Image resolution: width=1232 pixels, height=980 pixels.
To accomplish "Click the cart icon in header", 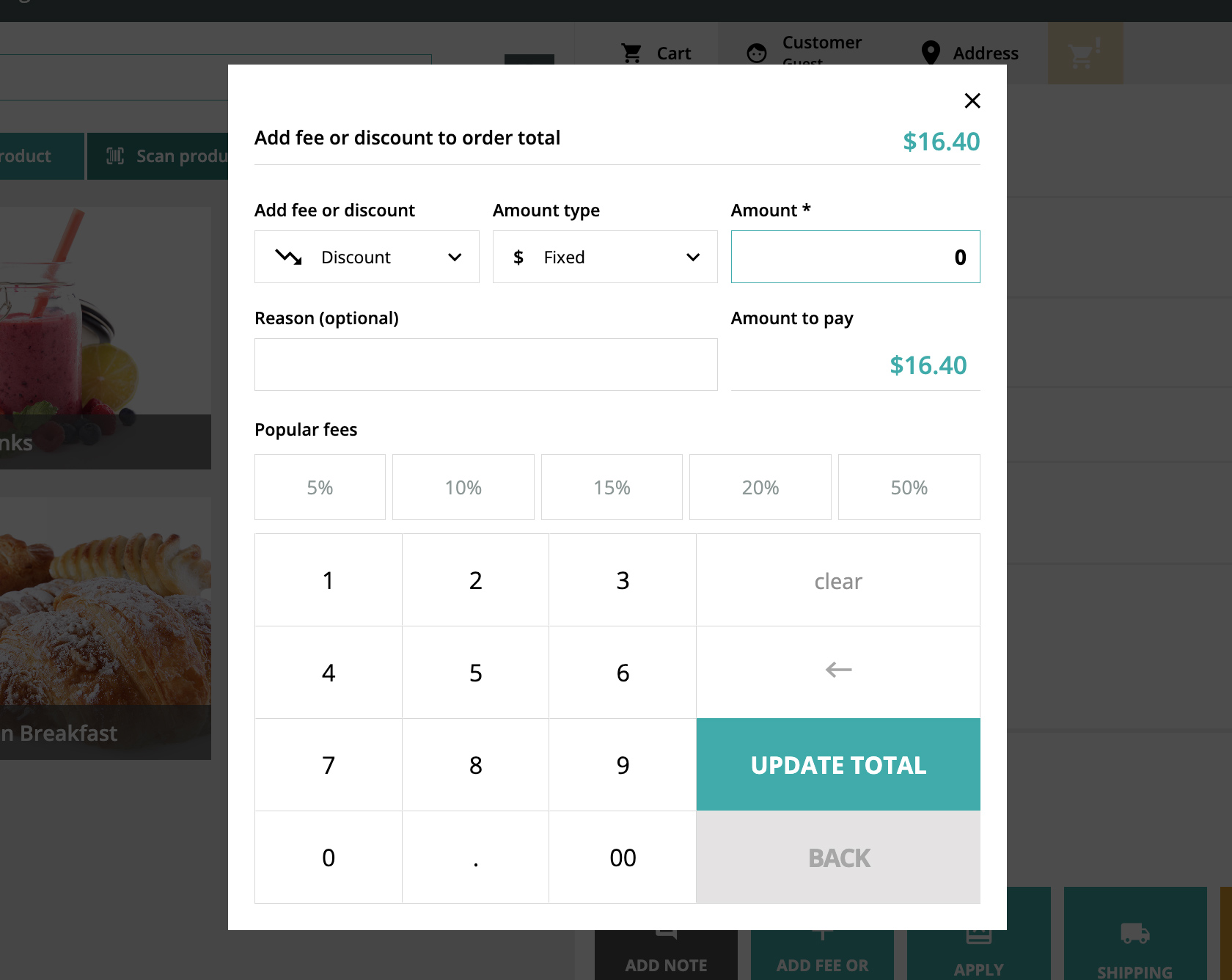I will click(x=631, y=53).
